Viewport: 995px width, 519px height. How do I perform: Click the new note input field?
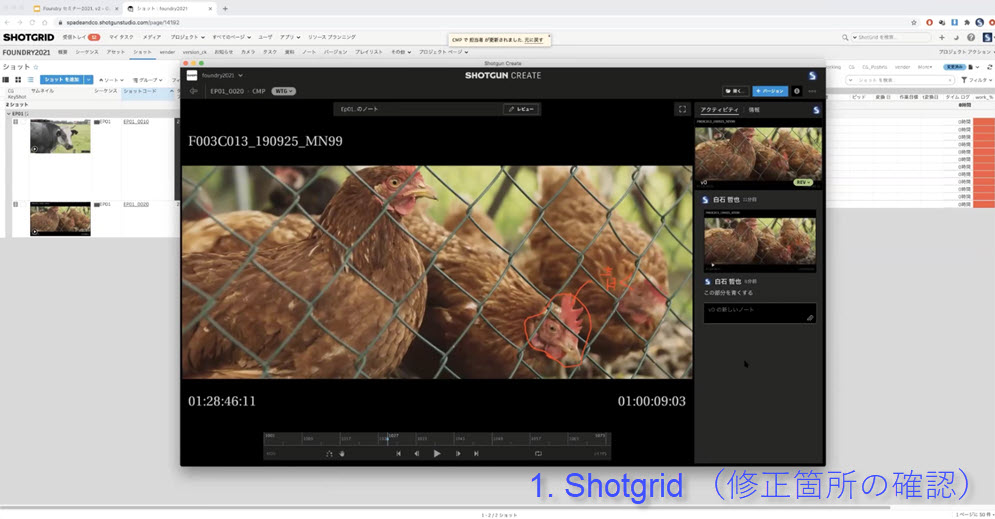[759, 313]
